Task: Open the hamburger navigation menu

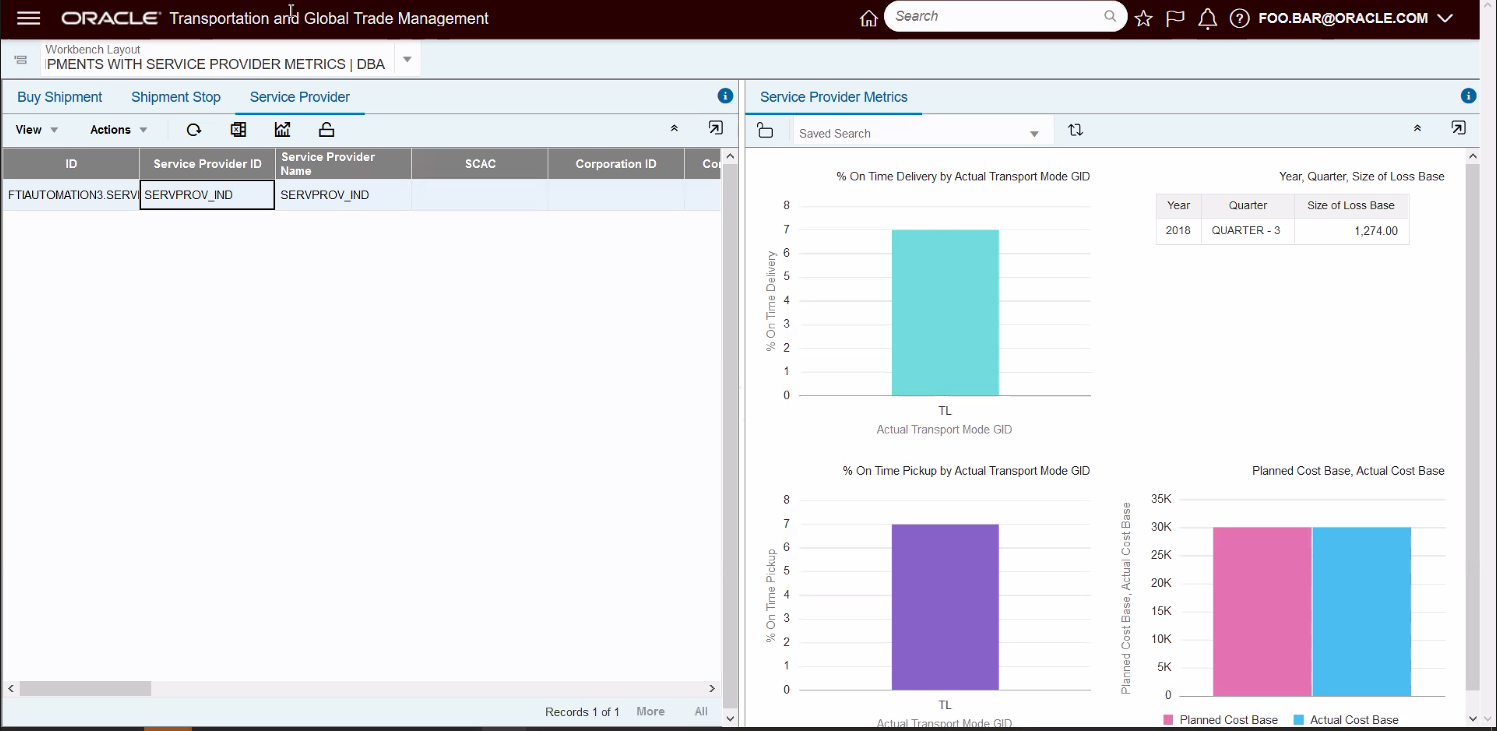Action: tap(29, 18)
